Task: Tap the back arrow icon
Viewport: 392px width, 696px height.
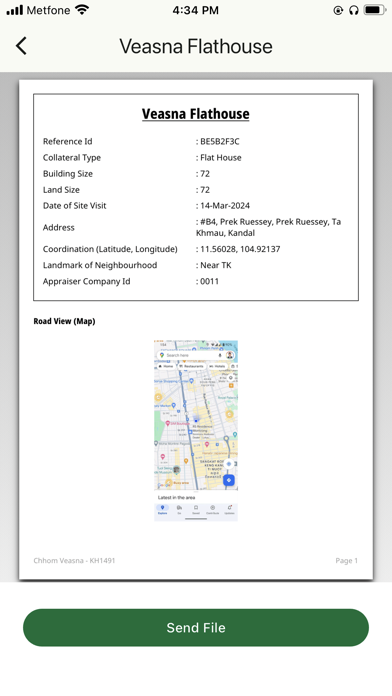Action: 21,46
